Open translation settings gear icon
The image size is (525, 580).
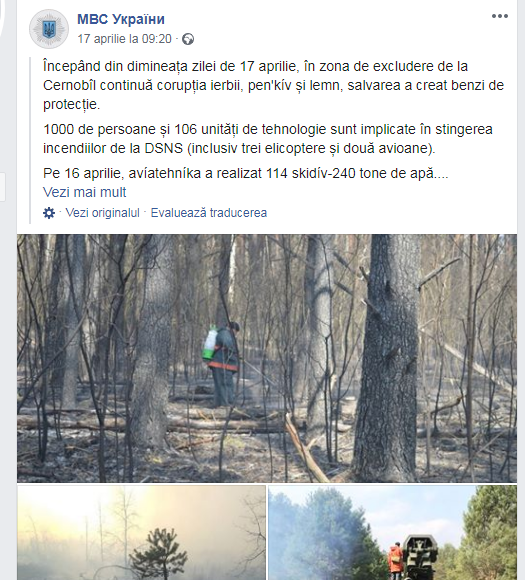coord(49,213)
